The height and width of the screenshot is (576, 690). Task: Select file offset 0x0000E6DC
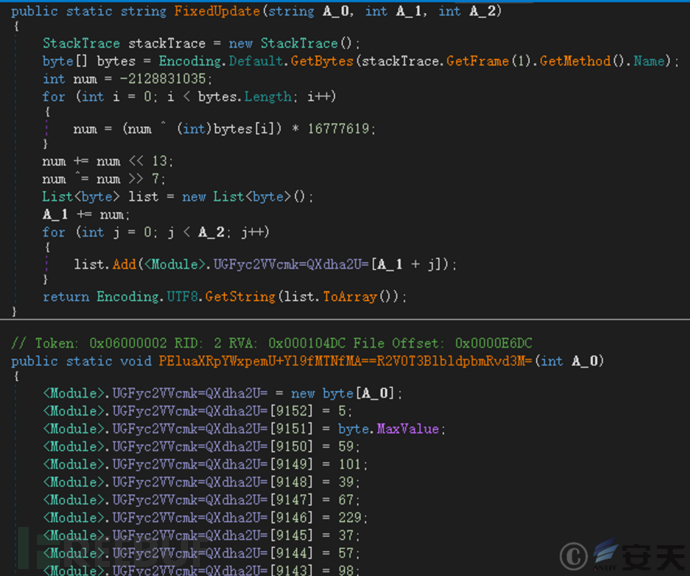[493, 343]
